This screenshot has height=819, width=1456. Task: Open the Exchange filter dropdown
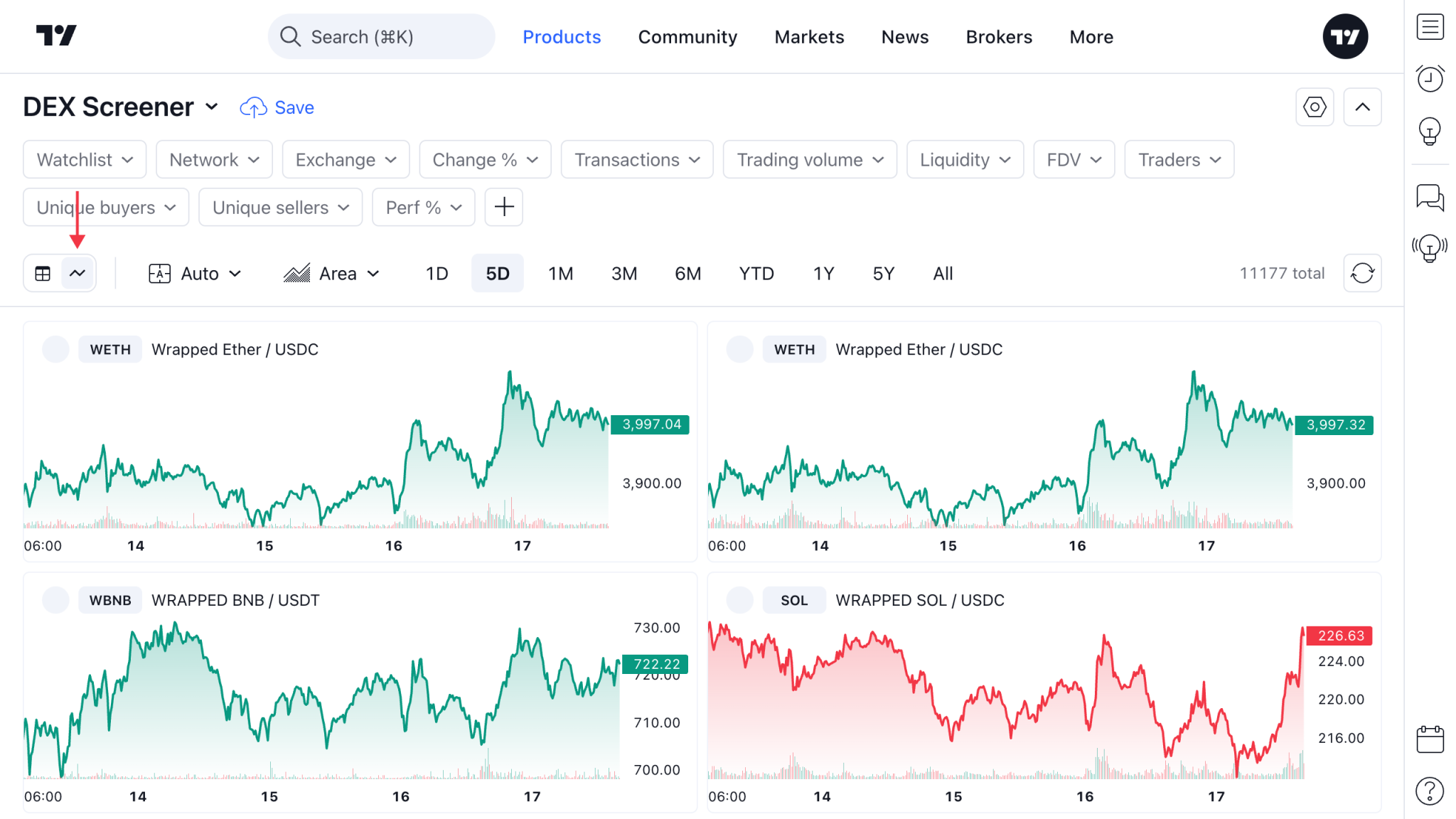point(346,159)
